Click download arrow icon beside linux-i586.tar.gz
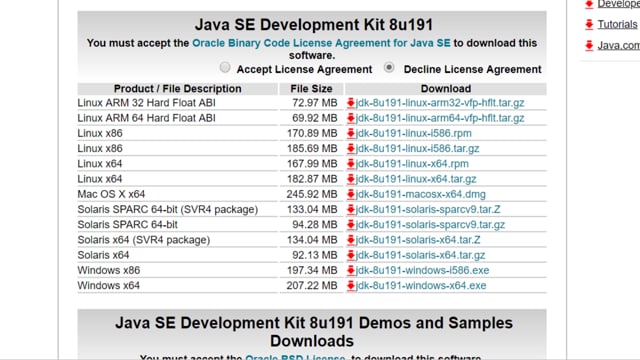640x360 pixels. 351,149
